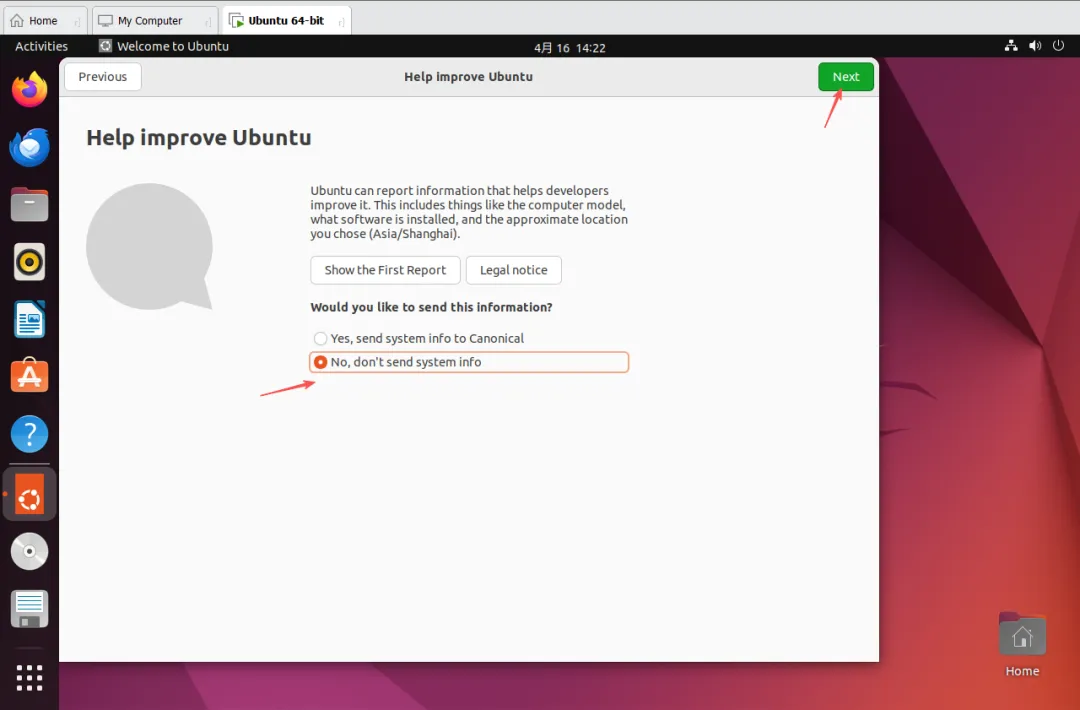The width and height of the screenshot is (1080, 710).
Task: Open the Legal notice
Action: click(514, 270)
